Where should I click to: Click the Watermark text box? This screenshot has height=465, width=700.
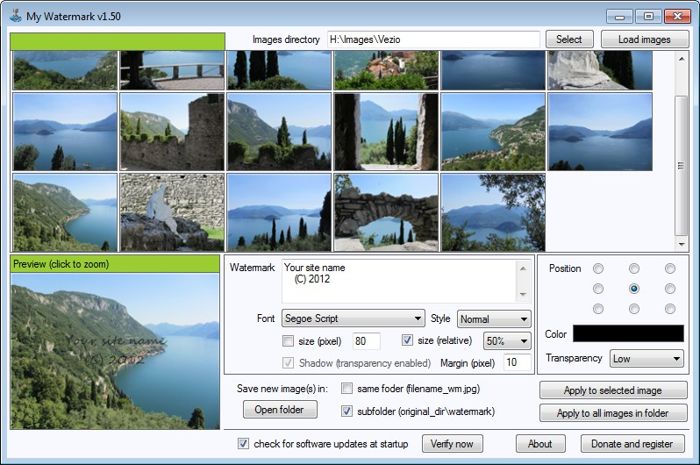click(400, 281)
